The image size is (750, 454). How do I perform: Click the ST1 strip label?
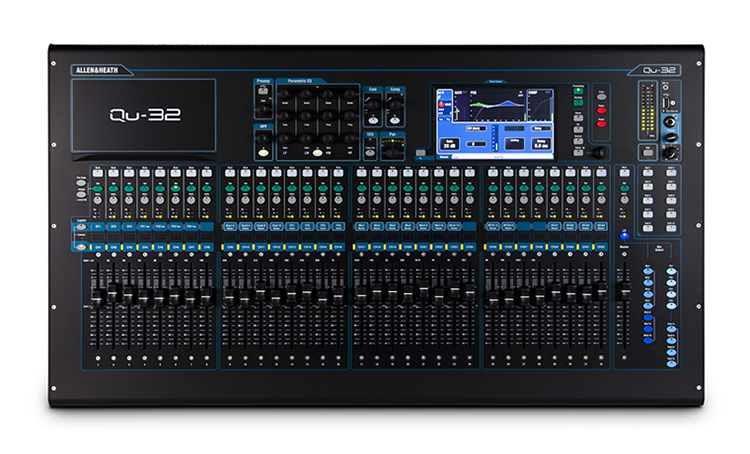click(x=98, y=226)
